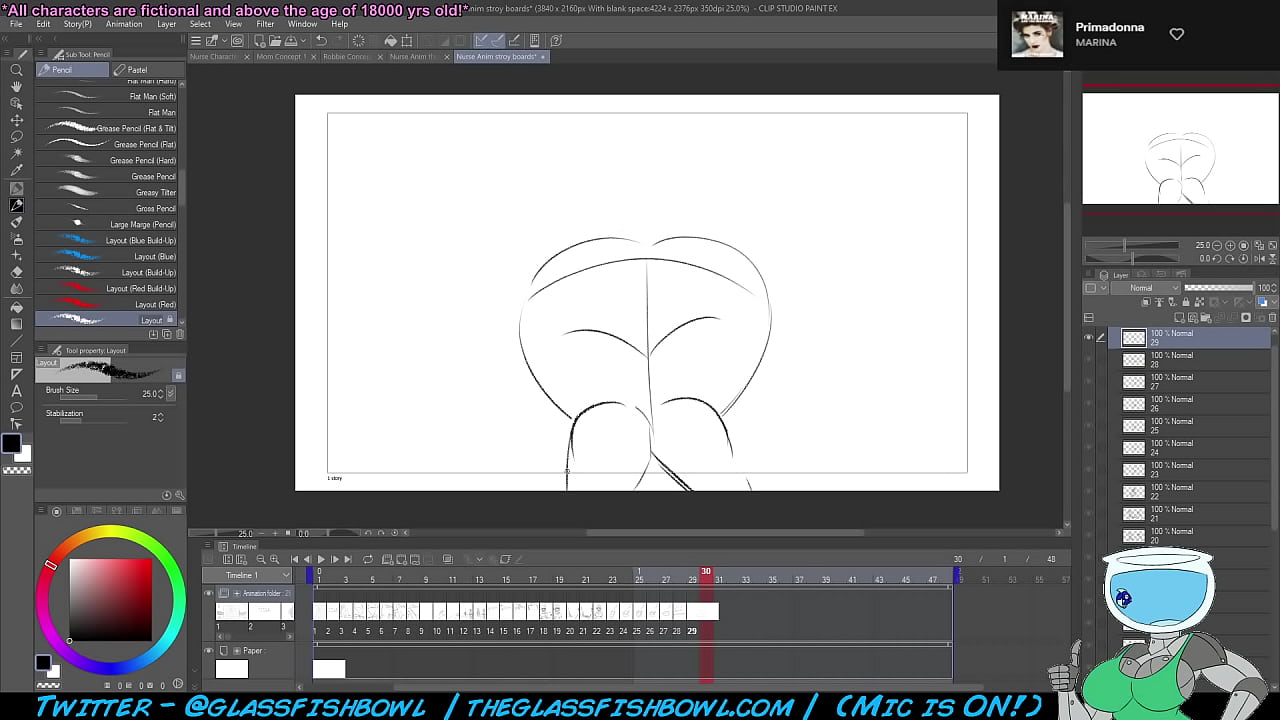Viewport: 1280px width, 720px height.
Task: Click the Undo arrow in command bar
Action: pyautogui.click(x=321, y=41)
